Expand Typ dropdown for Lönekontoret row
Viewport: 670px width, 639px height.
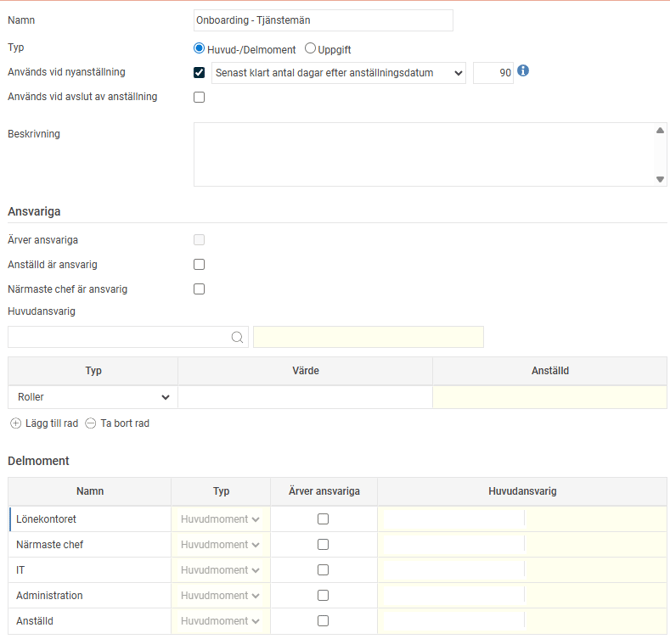tap(220, 520)
